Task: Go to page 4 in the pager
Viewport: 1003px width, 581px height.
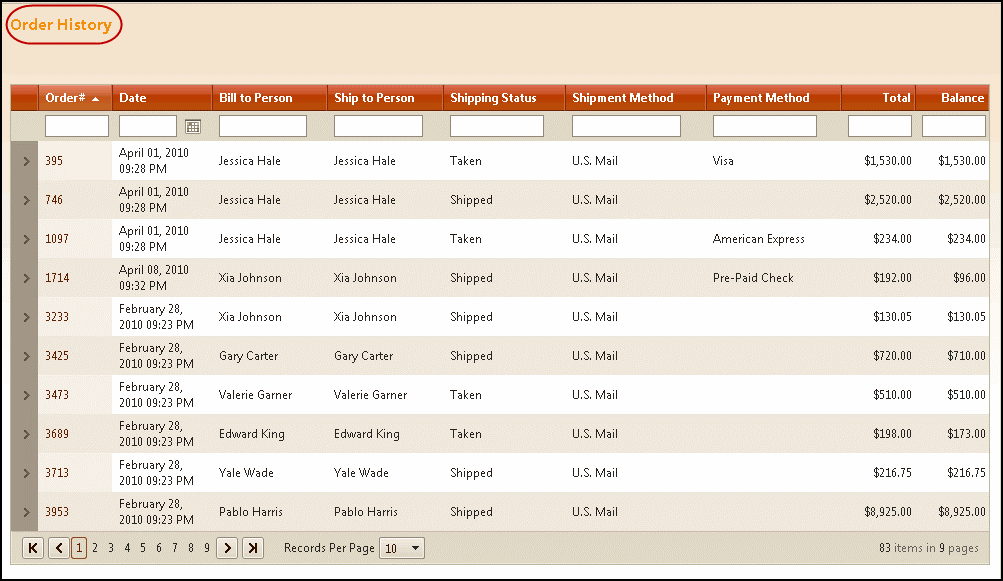Action: 127,548
